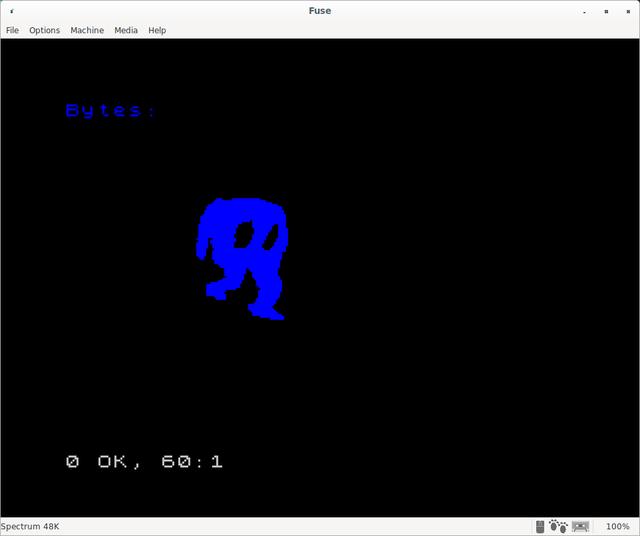The image size is (640, 536).
Task: Click the '0 OK, 60:1' report message
Action: click(144, 462)
